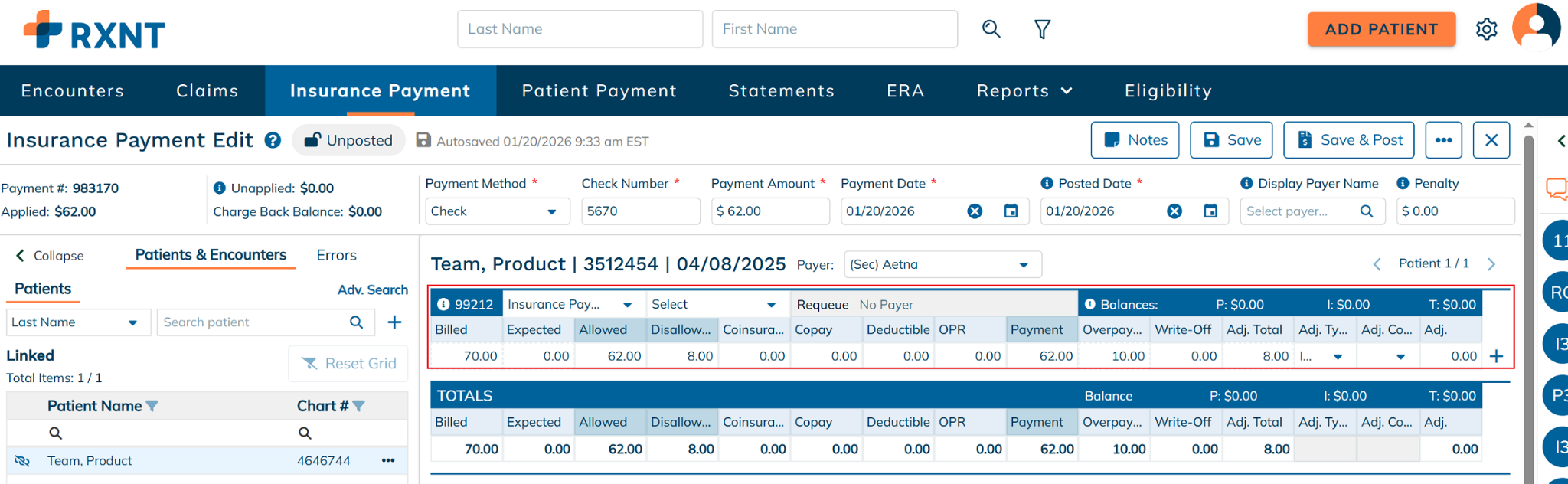This screenshot has width=1568, height=484.
Task: Open the filter funnel icon in header
Action: click(1042, 29)
